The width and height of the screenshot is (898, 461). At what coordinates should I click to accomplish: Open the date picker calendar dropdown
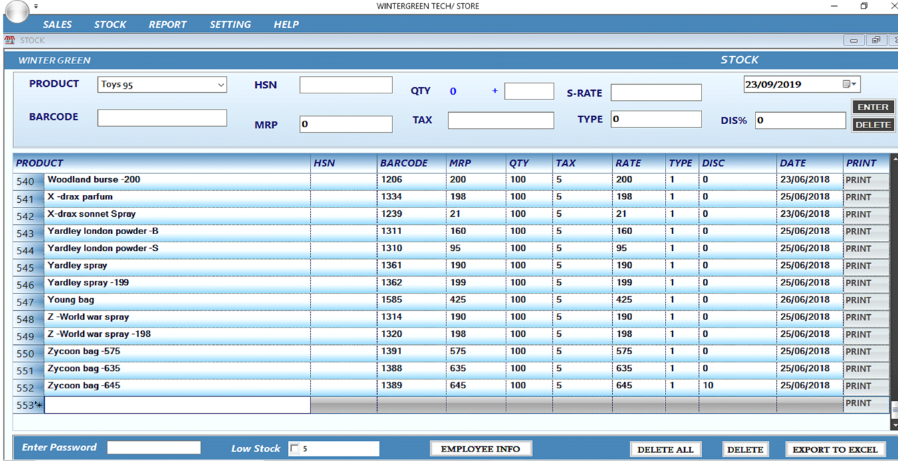pos(850,84)
